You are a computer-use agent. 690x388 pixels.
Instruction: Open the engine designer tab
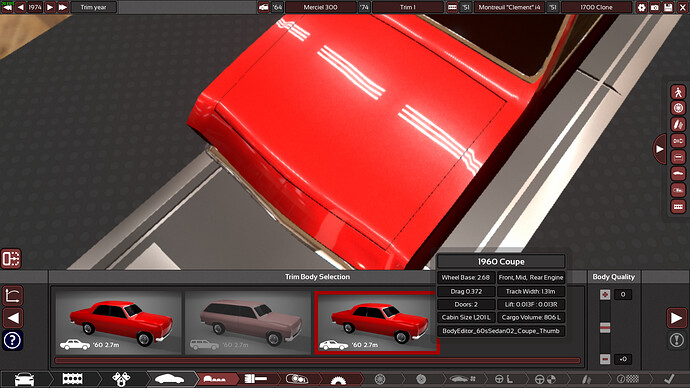point(73,379)
